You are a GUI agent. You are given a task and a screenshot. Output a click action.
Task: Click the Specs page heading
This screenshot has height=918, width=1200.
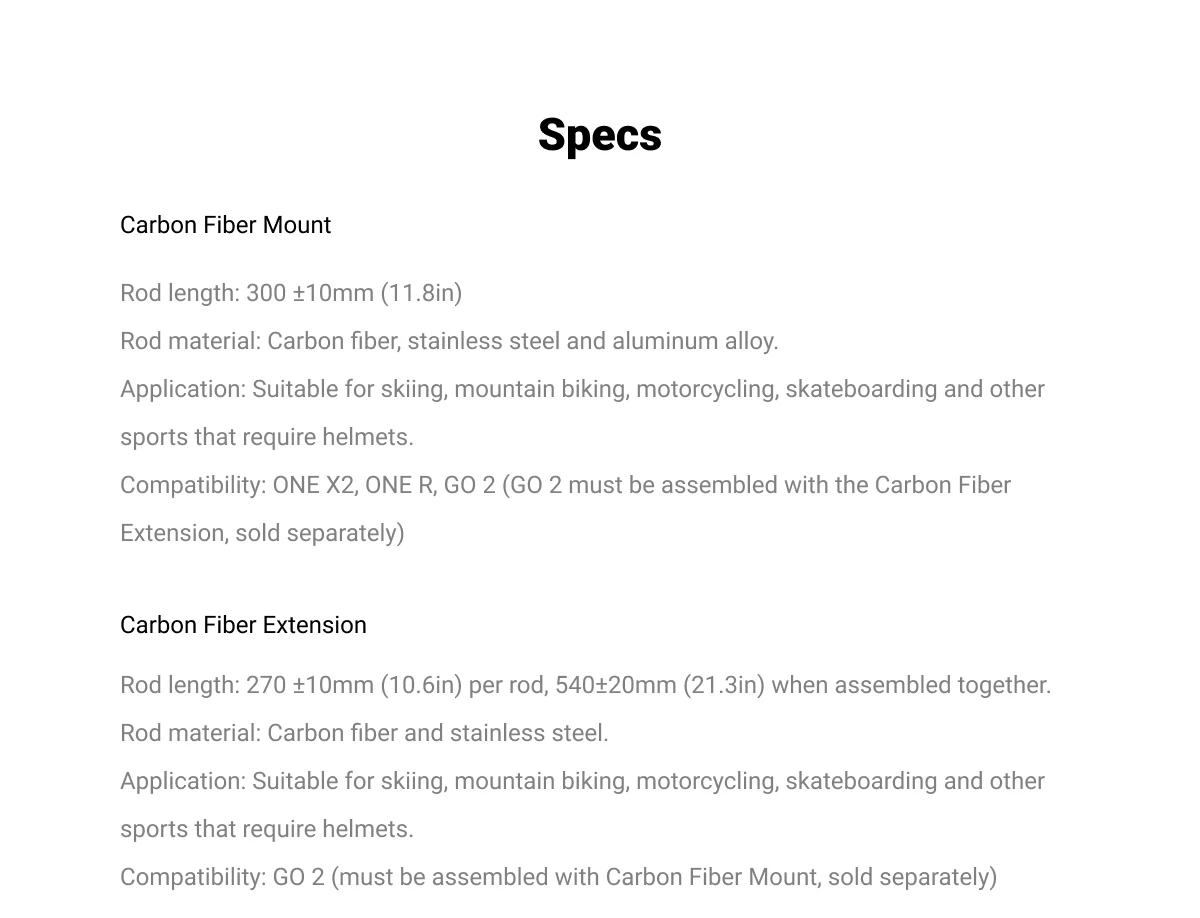[x=599, y=135]
